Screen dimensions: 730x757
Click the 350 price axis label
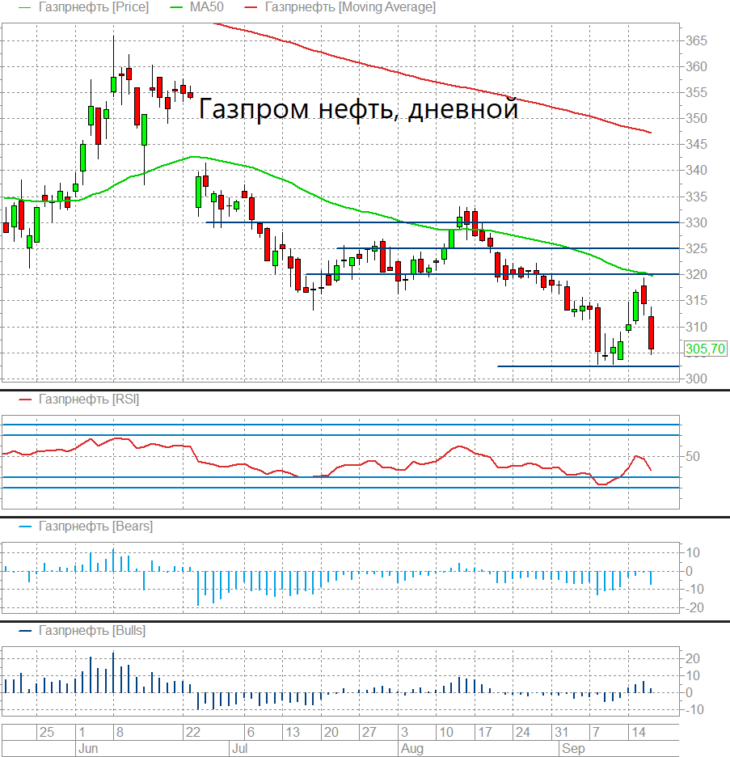point(696,118)
